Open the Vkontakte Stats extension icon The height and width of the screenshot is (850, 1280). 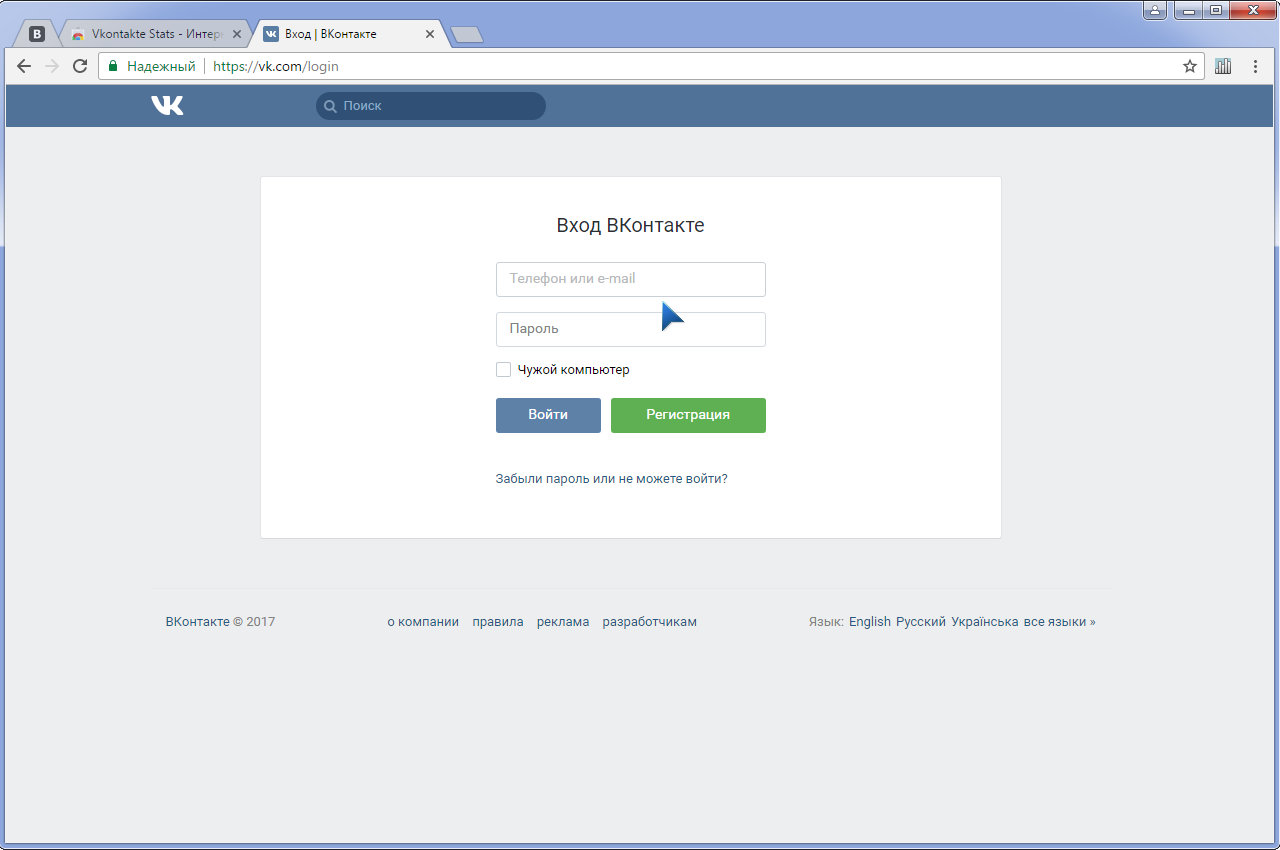tap(1223, 67)
